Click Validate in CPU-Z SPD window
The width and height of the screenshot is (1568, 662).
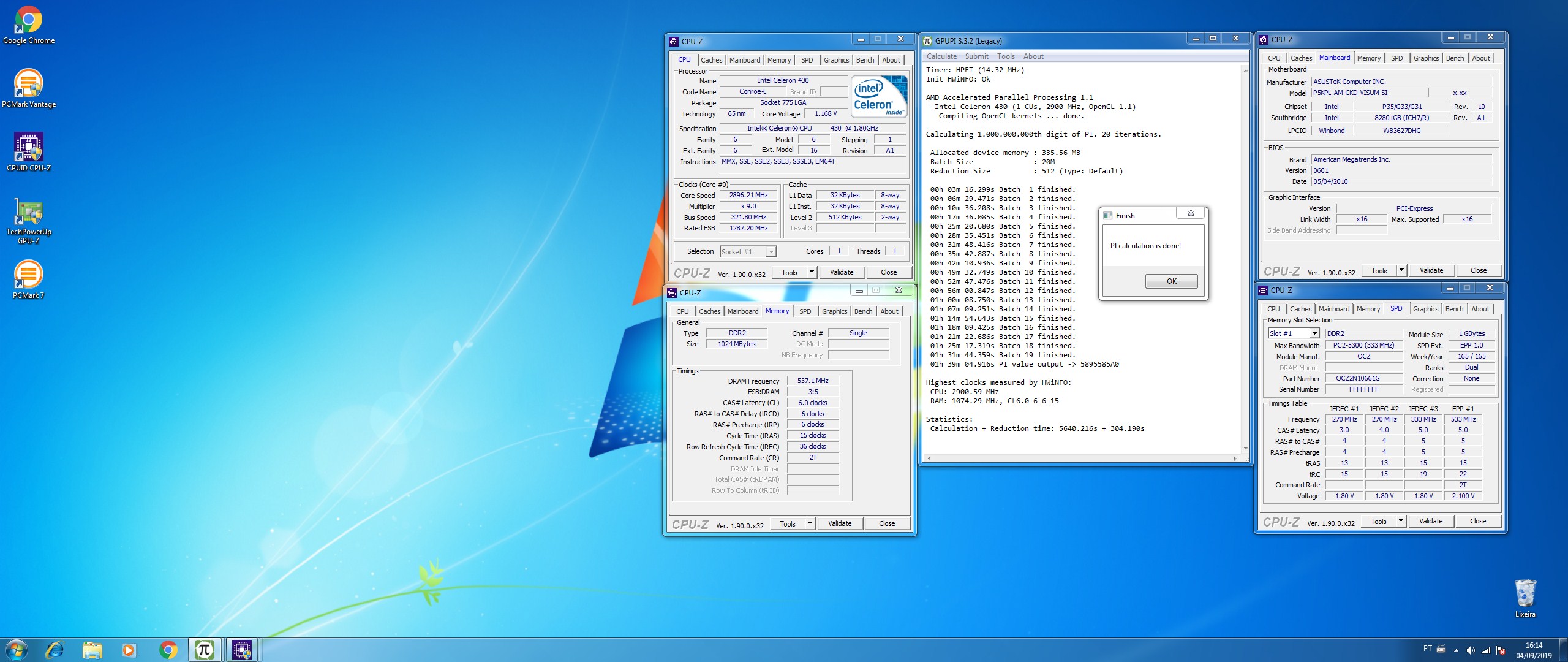[1431, 521]
